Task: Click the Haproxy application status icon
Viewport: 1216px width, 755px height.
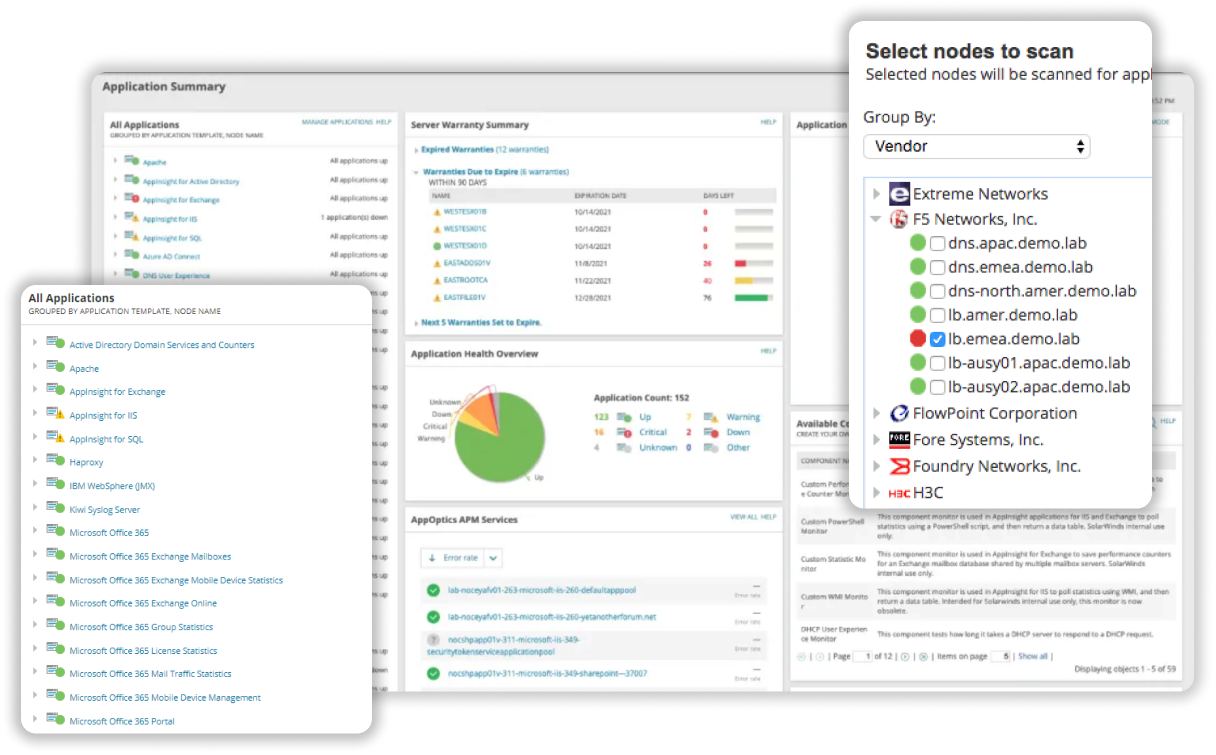Action: click(55, 460)
